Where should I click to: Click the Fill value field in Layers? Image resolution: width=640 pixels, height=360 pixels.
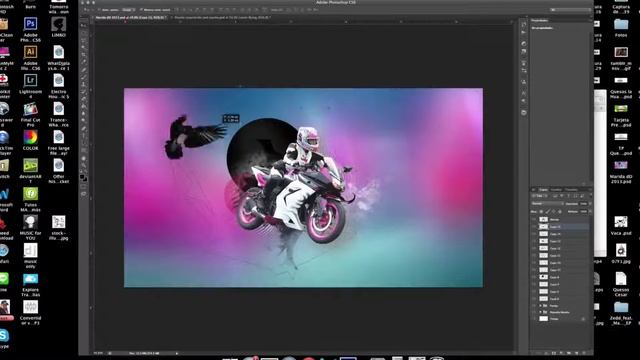[584, 211]
